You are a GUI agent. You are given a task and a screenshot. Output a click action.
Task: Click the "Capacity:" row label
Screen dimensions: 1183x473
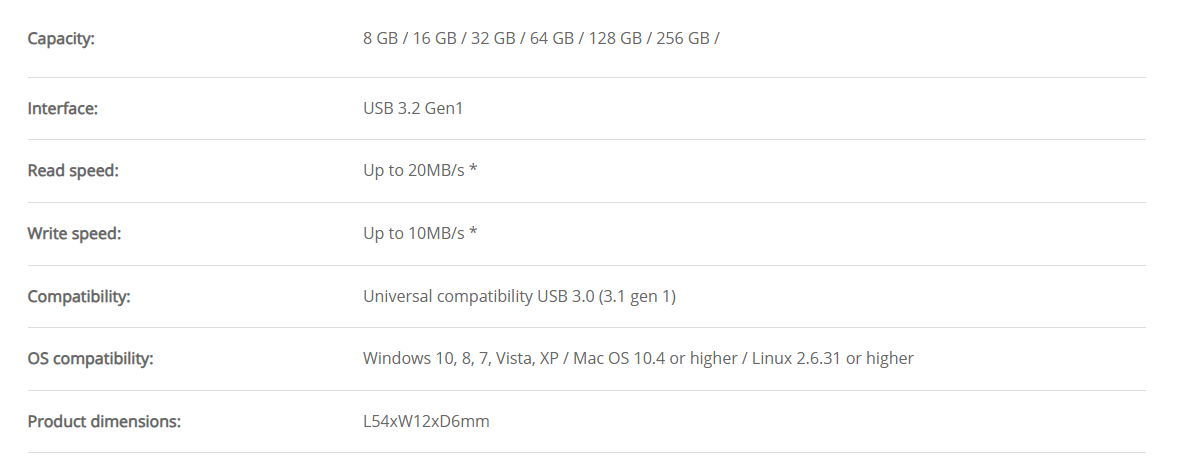[61, 39]
